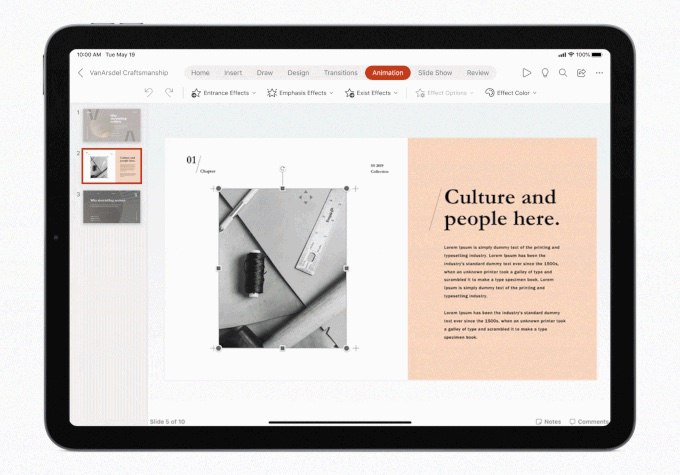Click the right-middle resize handle of the image
This screenshot has width=680, height=475.
(347, 269)
